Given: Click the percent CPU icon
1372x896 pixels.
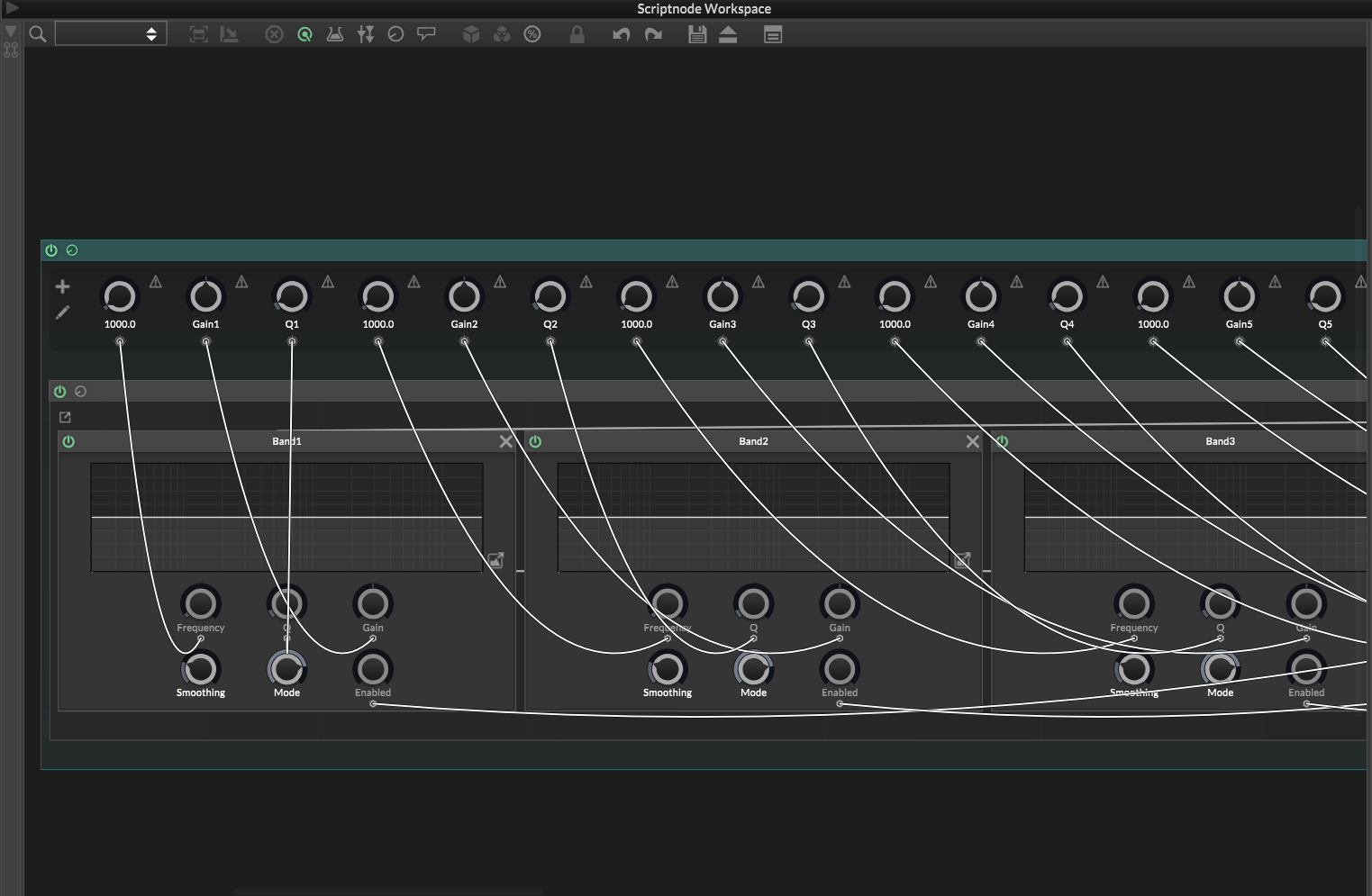Looking at the screenshot, I should (532, 34).
